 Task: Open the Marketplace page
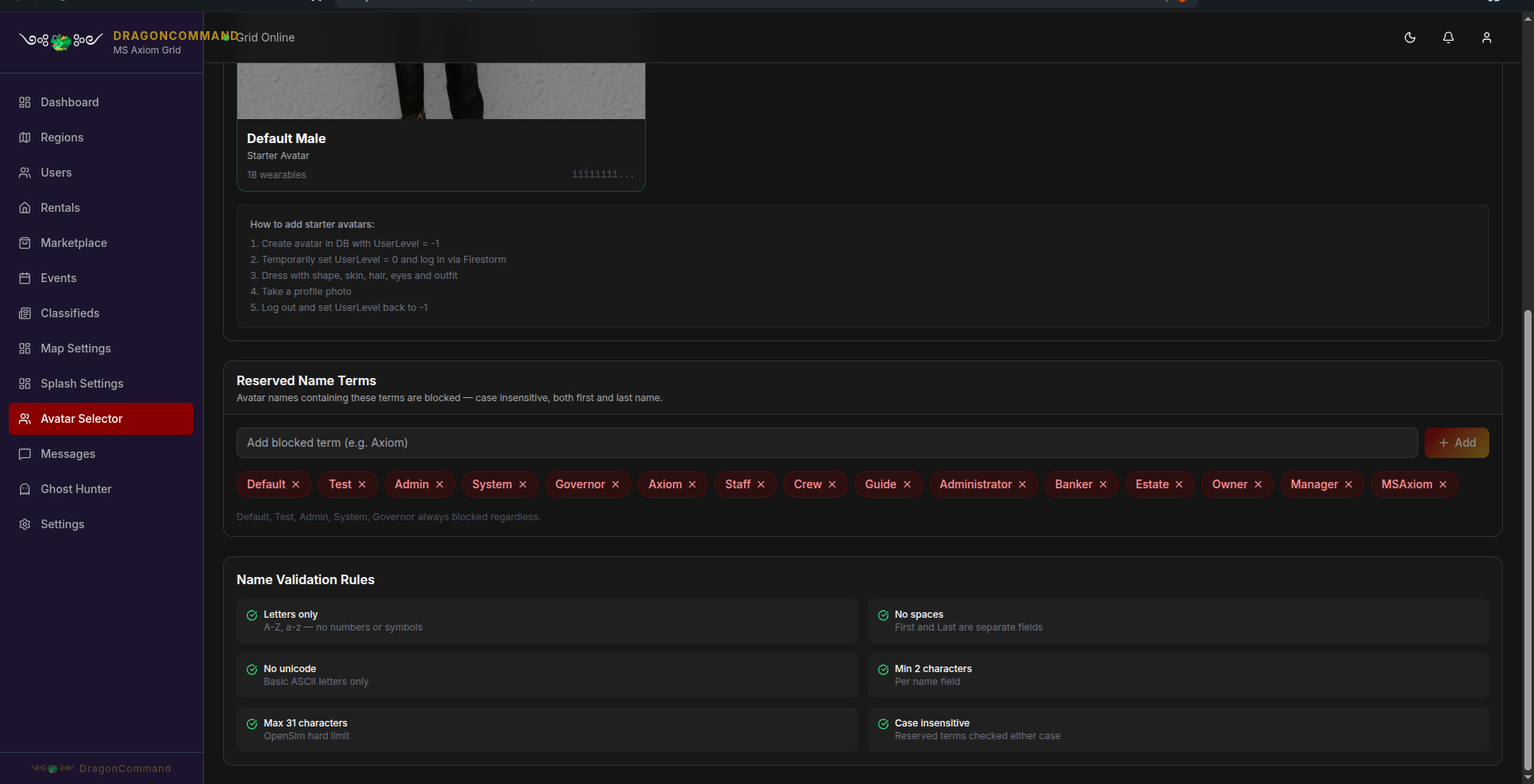tap(101, 243)
